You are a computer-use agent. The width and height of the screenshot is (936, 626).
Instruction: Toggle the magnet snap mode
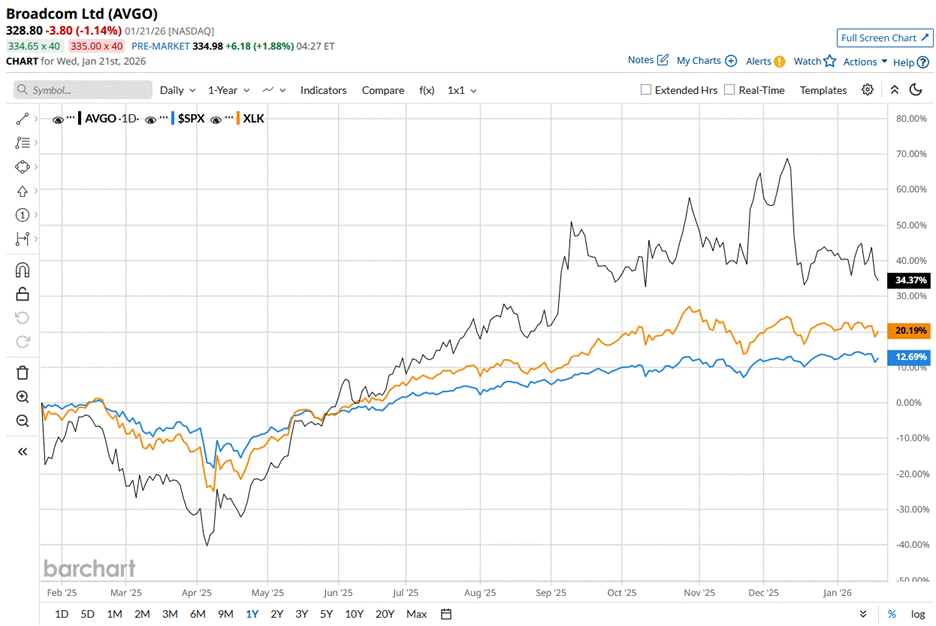22,270
